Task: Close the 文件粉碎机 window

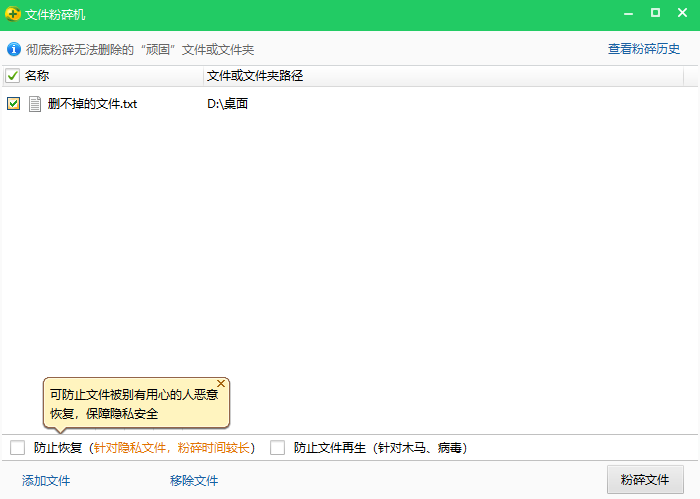Action: coord(684,13)
